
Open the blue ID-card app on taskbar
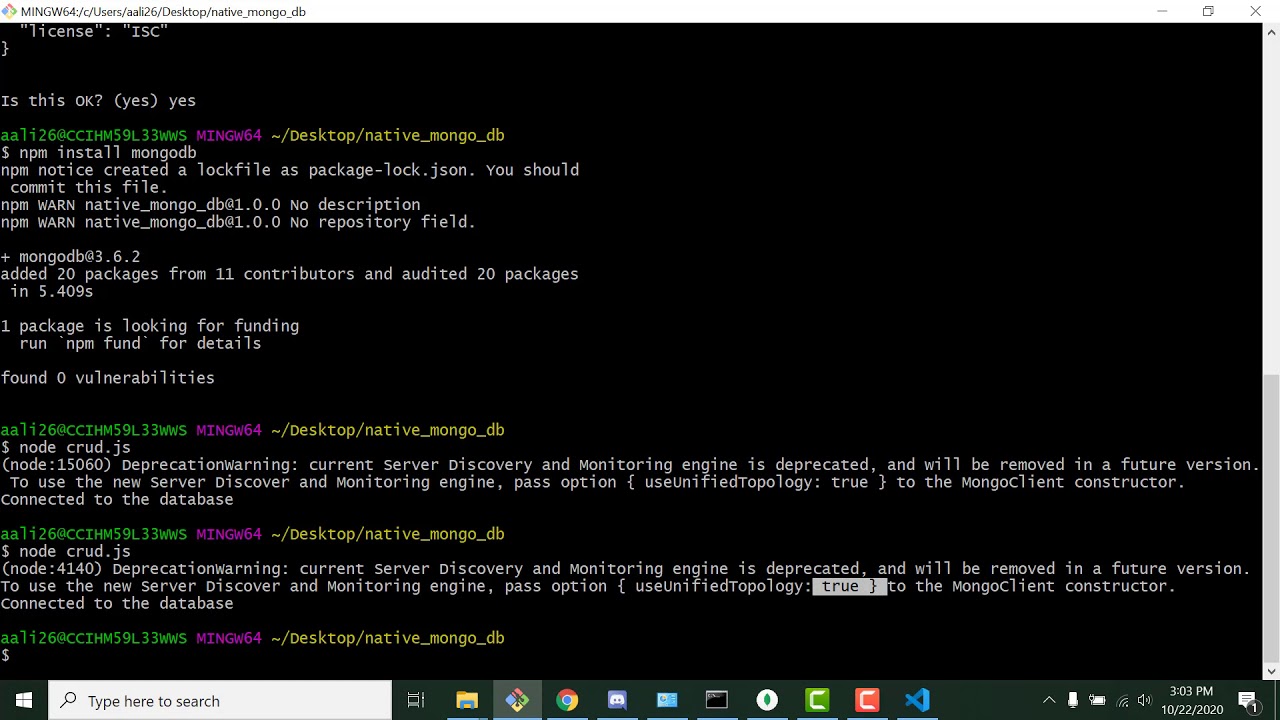(667, 700)
